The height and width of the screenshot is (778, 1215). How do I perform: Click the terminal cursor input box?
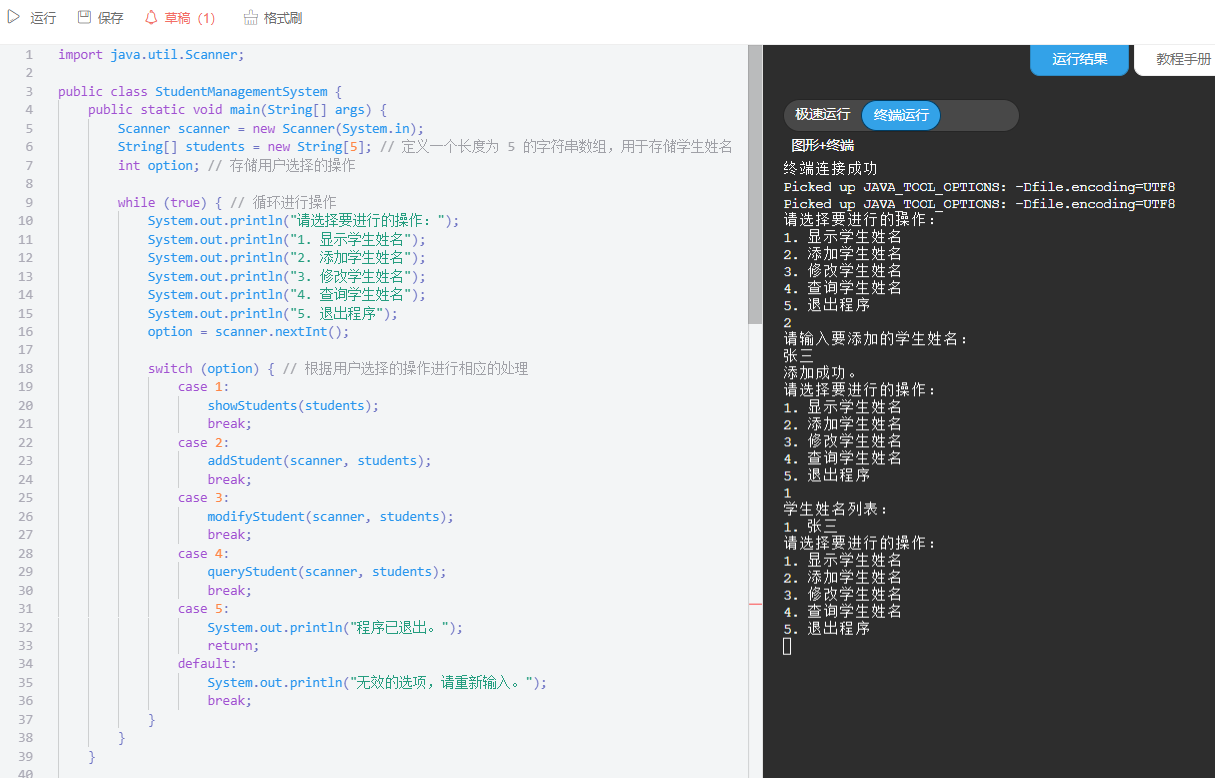[787, 646]
